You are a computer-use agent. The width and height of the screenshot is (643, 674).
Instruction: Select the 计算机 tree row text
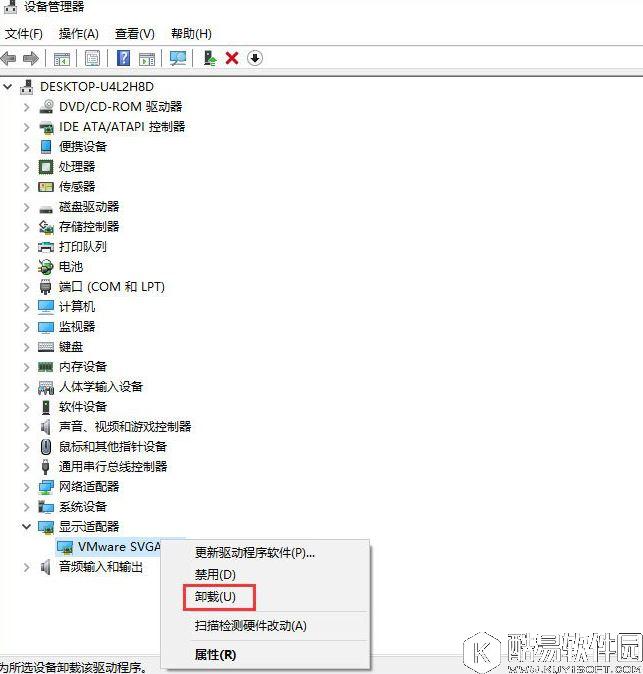pyautogui.click(x=77, y=307)
